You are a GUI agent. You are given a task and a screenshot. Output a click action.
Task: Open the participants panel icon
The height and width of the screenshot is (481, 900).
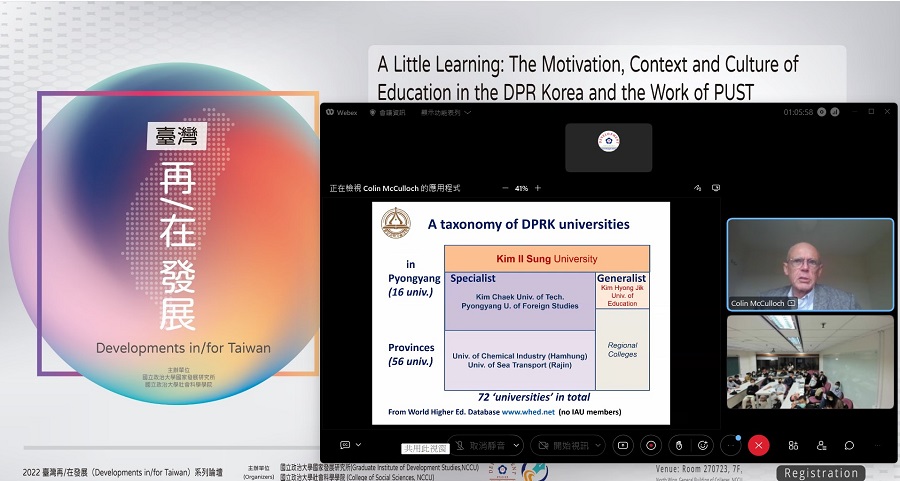821,445
